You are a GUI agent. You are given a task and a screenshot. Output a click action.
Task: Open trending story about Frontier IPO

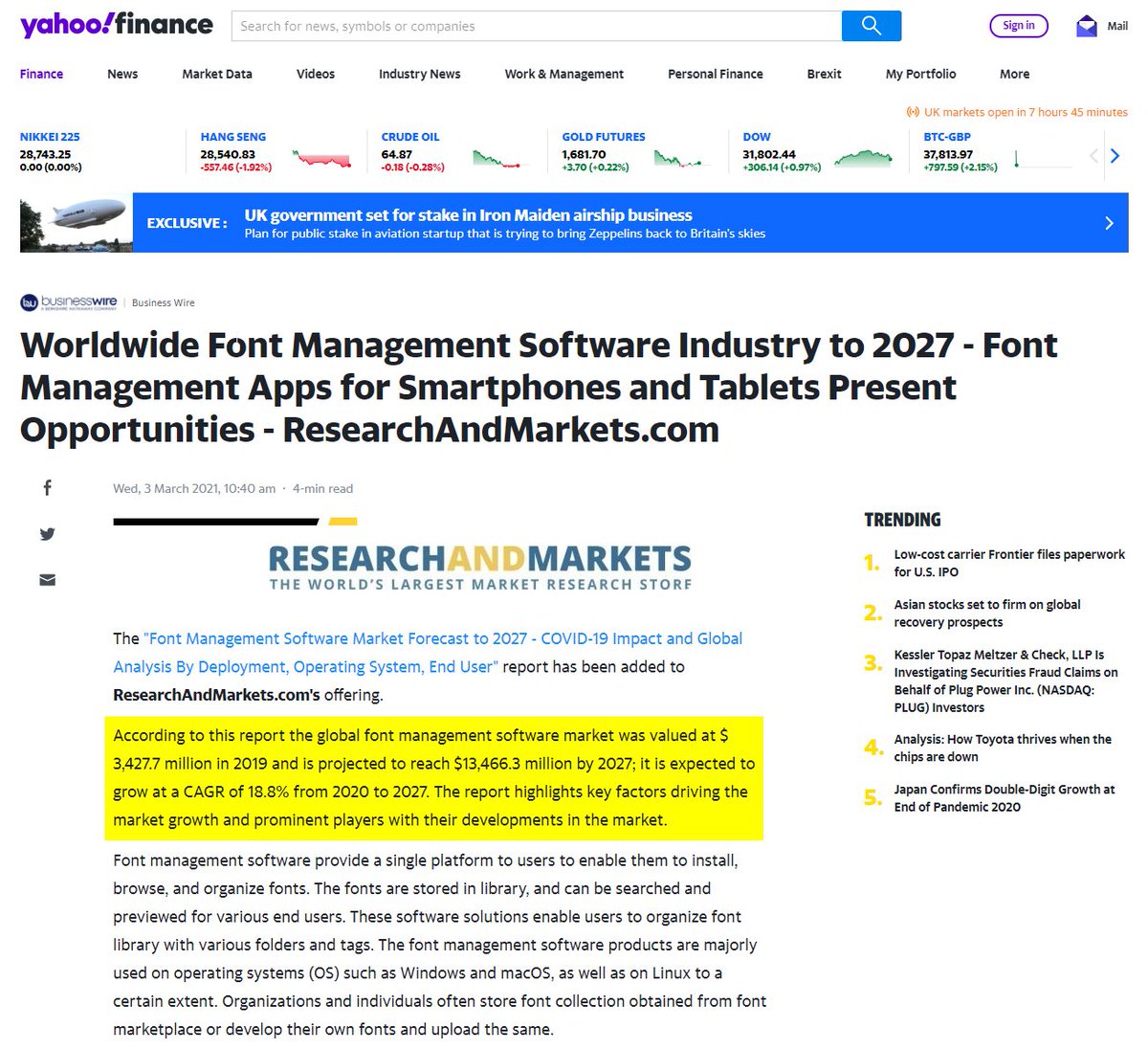click(x=1009, y=563)
